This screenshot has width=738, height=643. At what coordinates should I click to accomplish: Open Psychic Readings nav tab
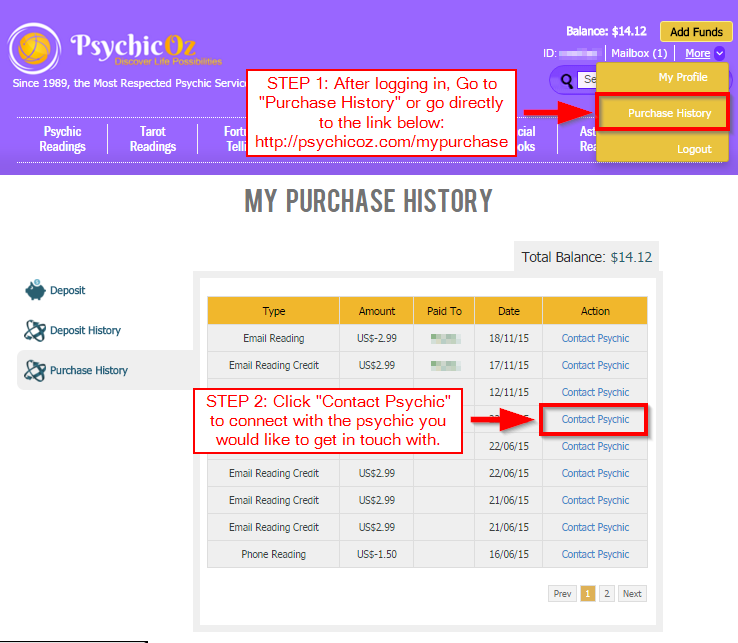point(62,139)
